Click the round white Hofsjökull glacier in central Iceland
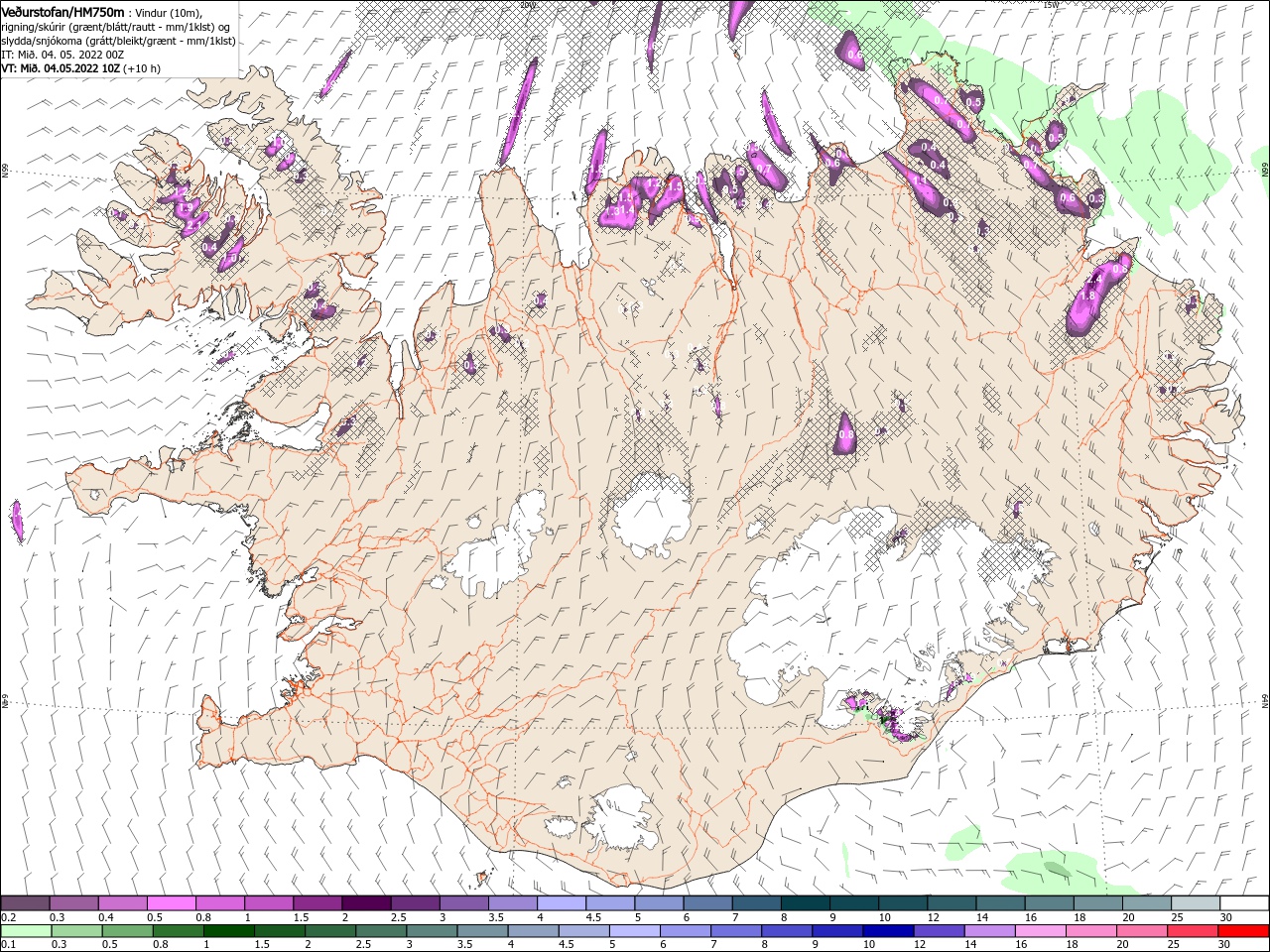Image resolution: width=1270 pixels, height=952 pixels. 652,514
